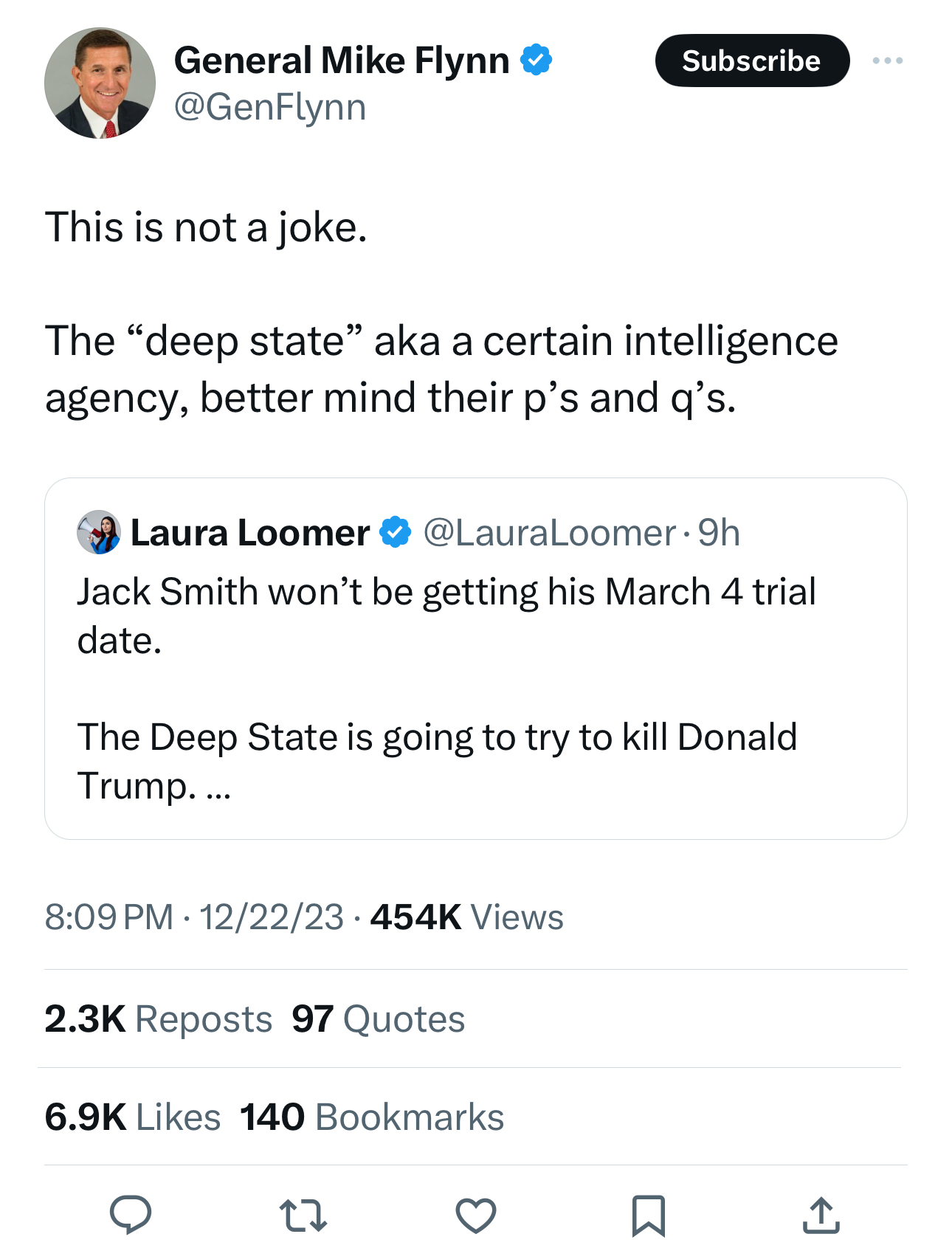Screen dimensions: 952x1248
Task: Open the three-dot more options menu
Action: [x=887, y=61]
